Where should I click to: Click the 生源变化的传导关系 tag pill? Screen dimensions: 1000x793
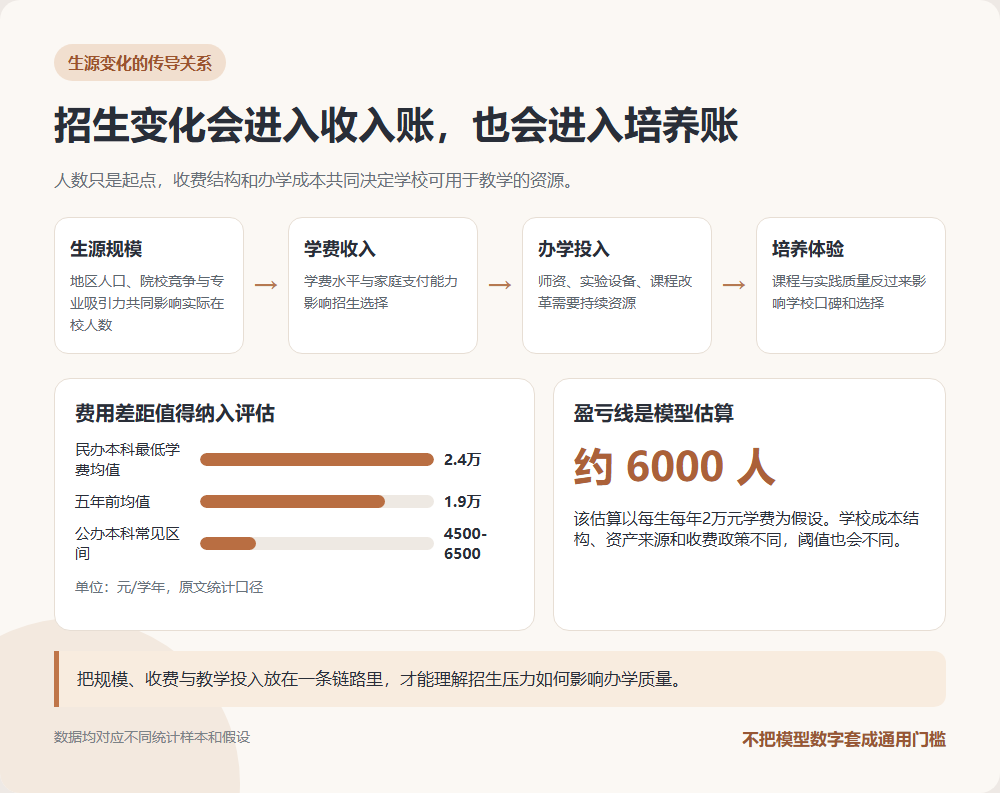pos(140,63)
